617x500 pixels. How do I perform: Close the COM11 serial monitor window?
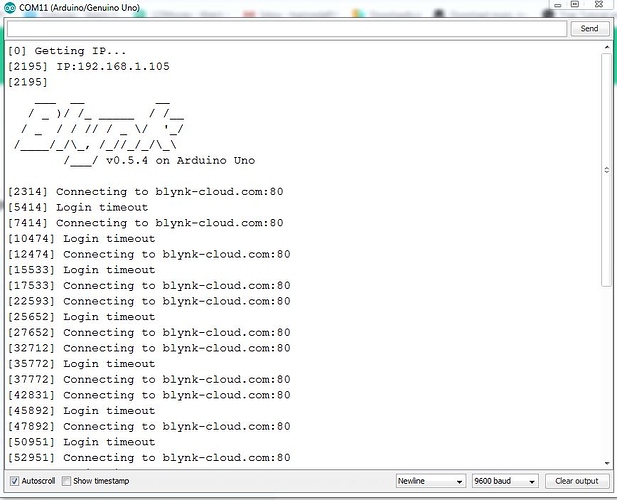click(599, 4)
